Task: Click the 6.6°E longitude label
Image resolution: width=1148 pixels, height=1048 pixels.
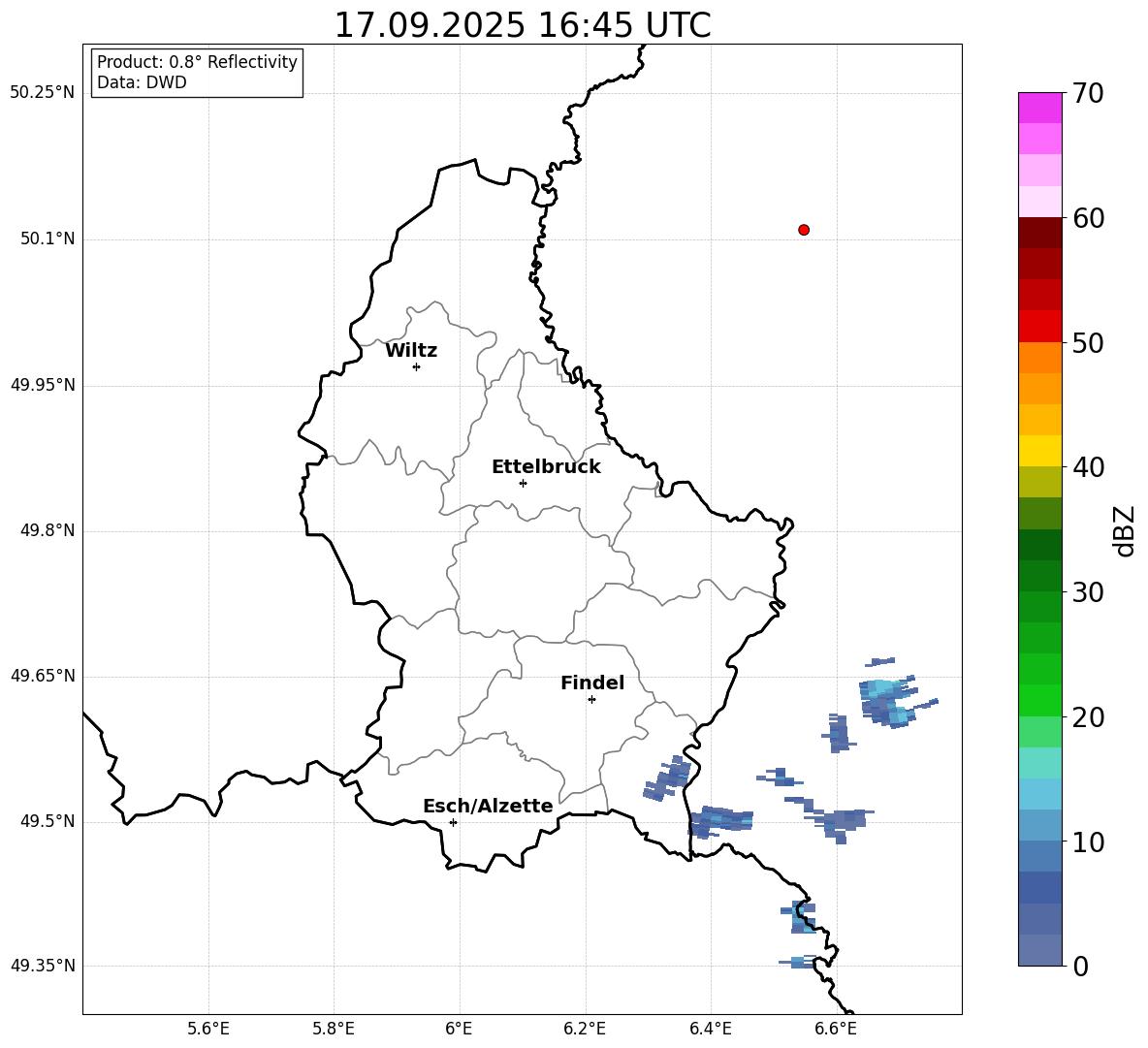Action: tap(836, 1030)
